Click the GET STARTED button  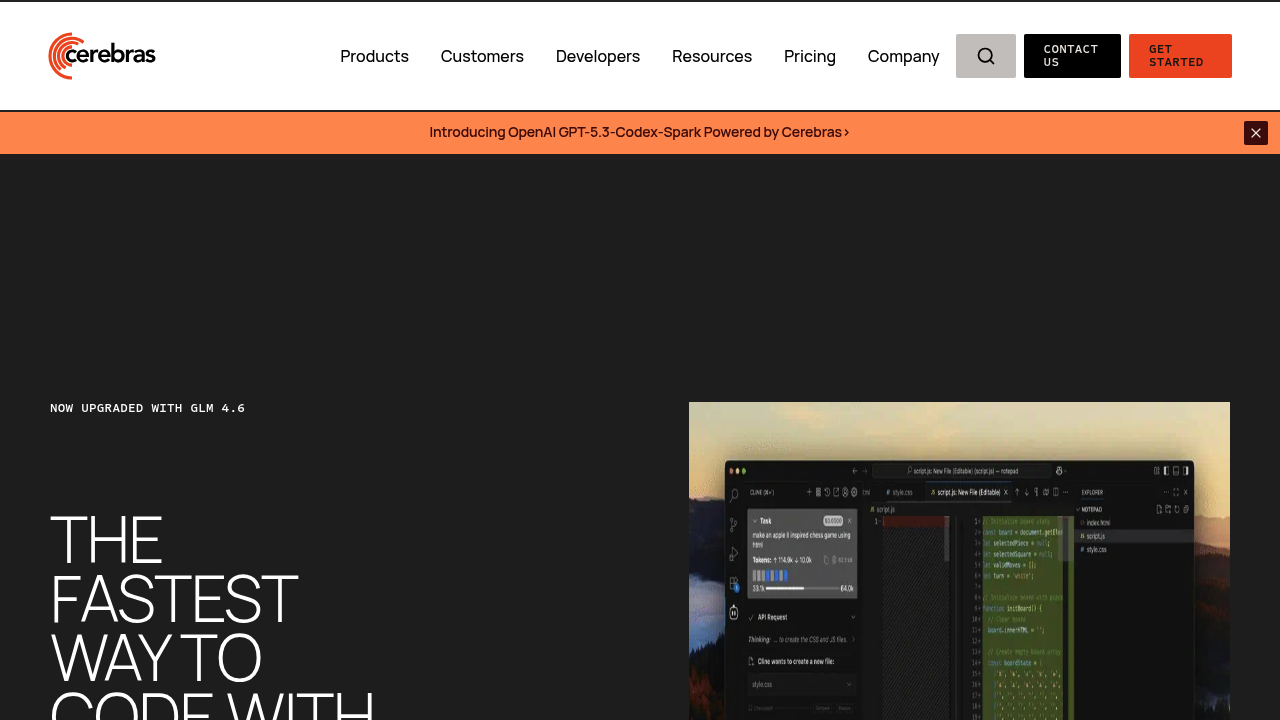coord(1180,56)
